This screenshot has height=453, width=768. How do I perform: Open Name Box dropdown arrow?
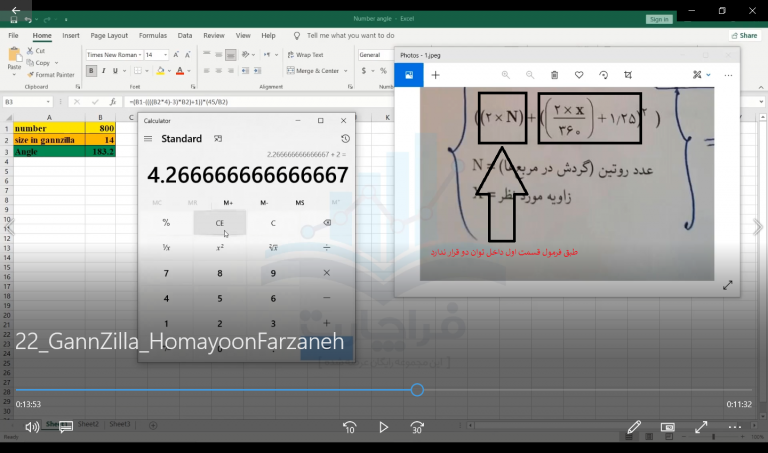click(48, 102)
